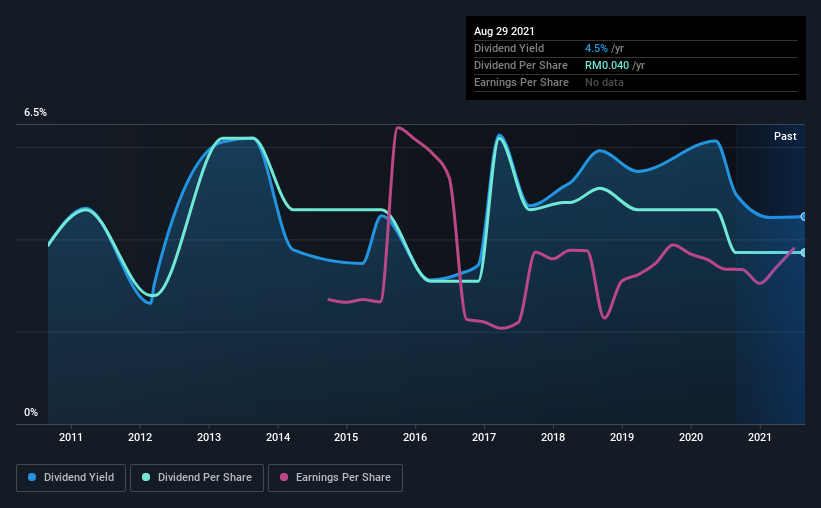Image resolution: width=821 pixels, height=508 pixels.
Task: Click the teal Dividend Per Share legend dot
Action: 146,477
